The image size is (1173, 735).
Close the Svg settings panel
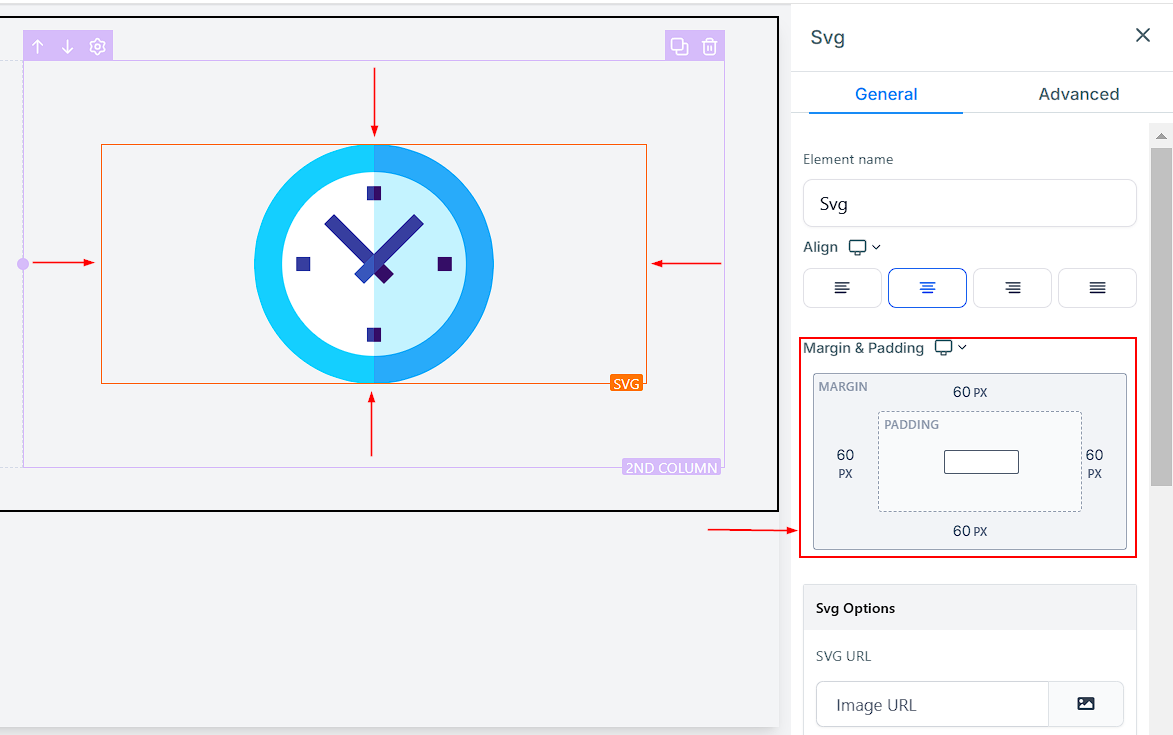1142,35
